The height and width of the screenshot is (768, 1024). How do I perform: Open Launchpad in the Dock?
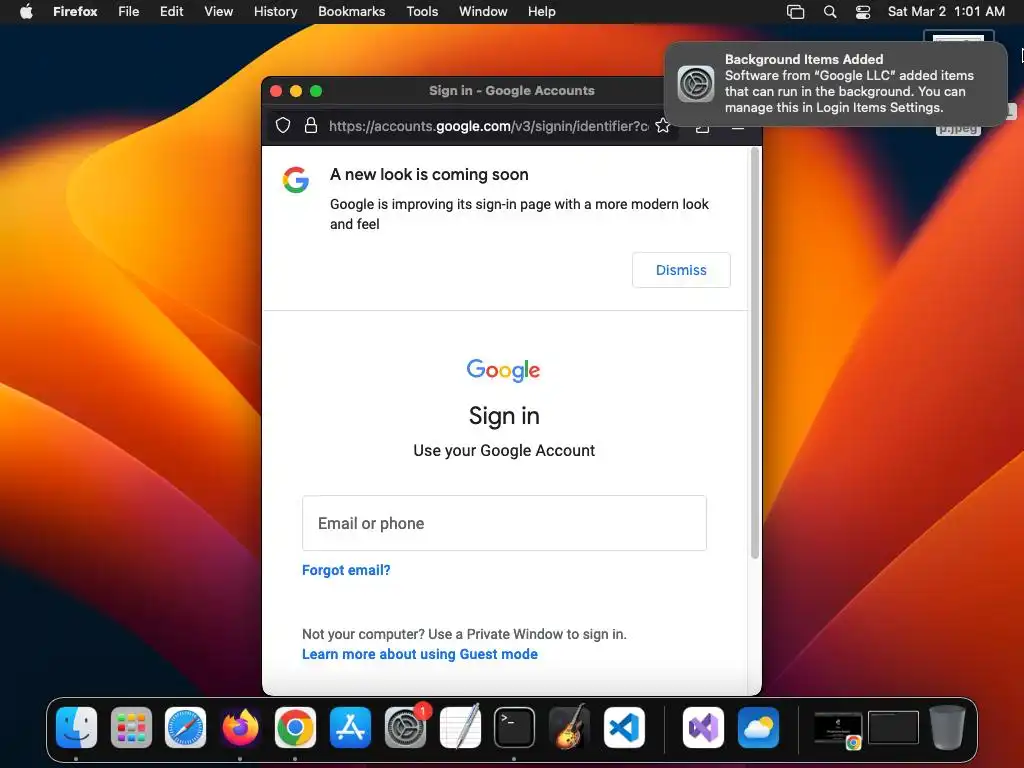click(131, 727)
